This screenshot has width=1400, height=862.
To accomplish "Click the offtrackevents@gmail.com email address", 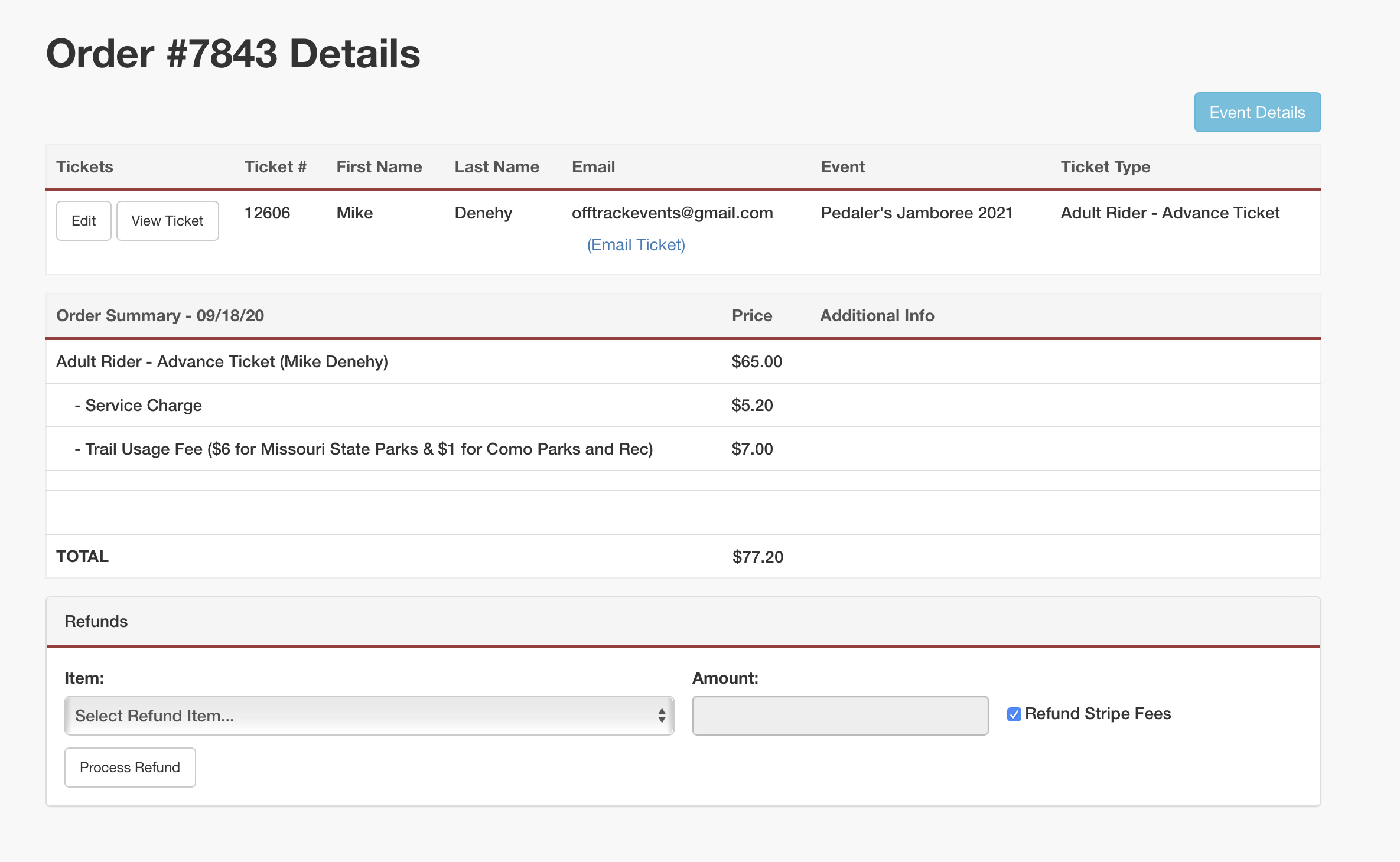I will point(672,213).
